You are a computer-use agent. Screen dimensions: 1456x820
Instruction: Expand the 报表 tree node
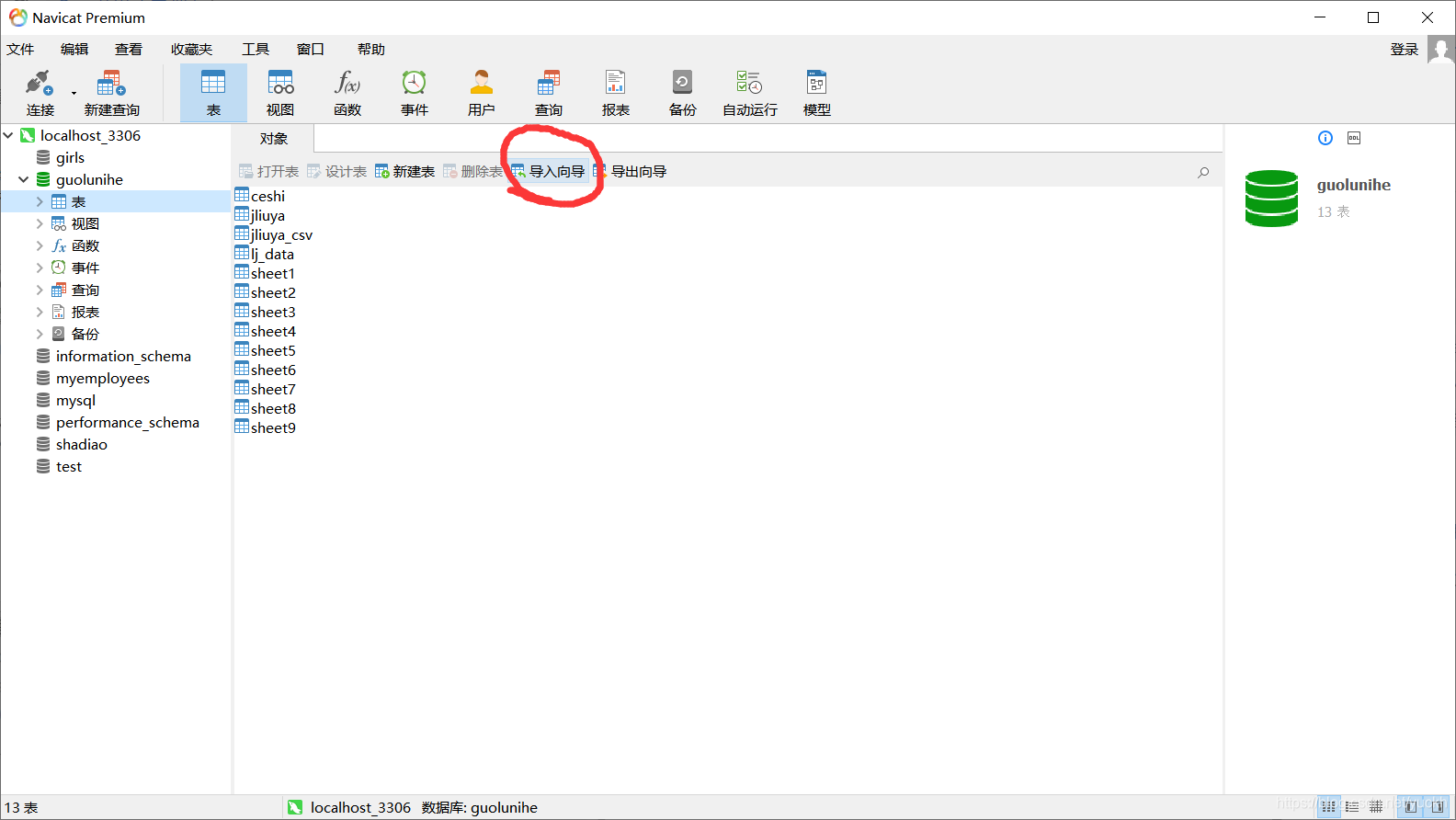[x=40, y=312]
